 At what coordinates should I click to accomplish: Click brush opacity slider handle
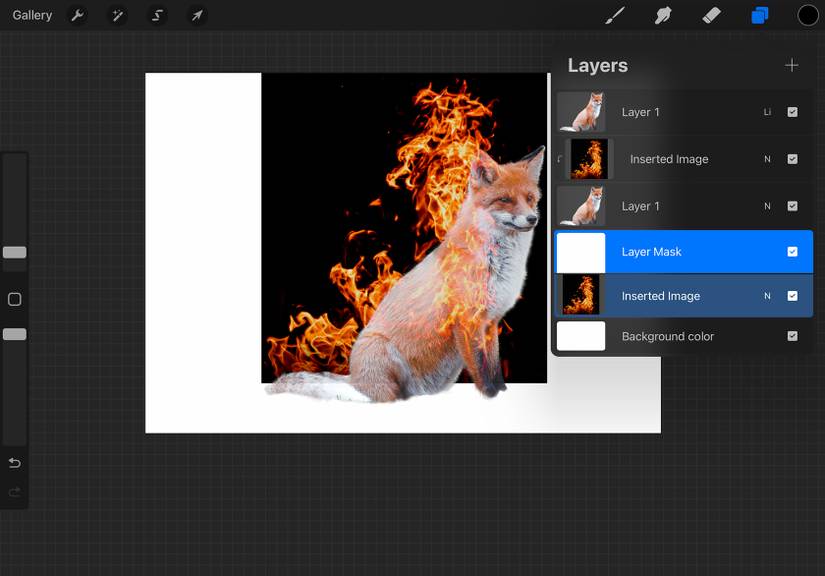[15, 335]
